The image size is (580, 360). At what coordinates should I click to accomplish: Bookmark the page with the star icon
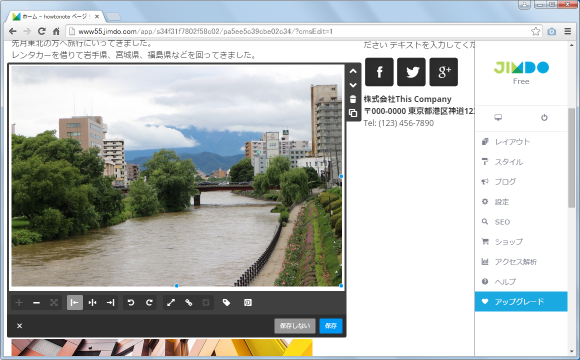click(535, 31)
